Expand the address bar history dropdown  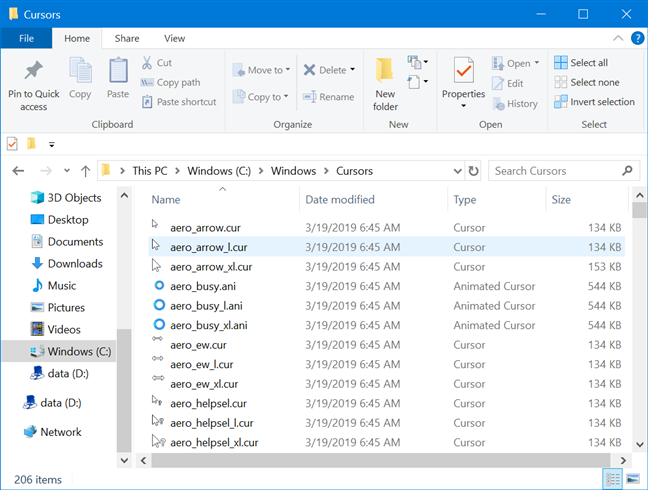(x=457, y=171)
